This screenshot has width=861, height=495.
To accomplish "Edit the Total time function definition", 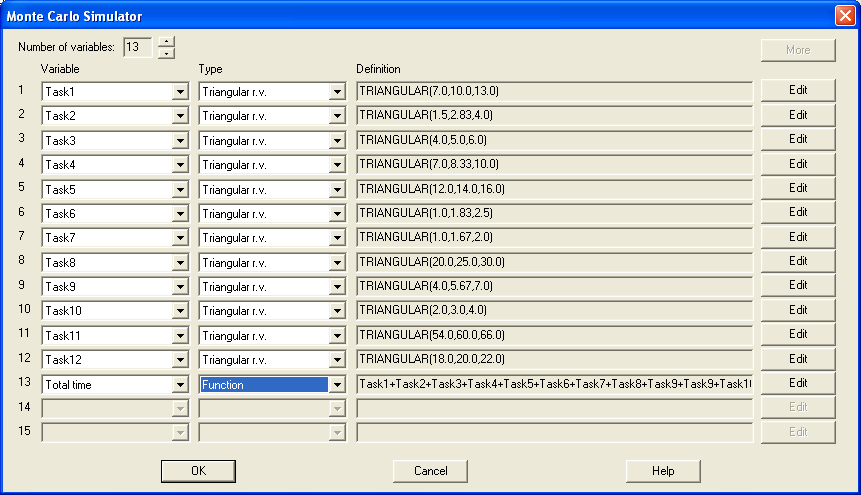I will pos(797,384).
